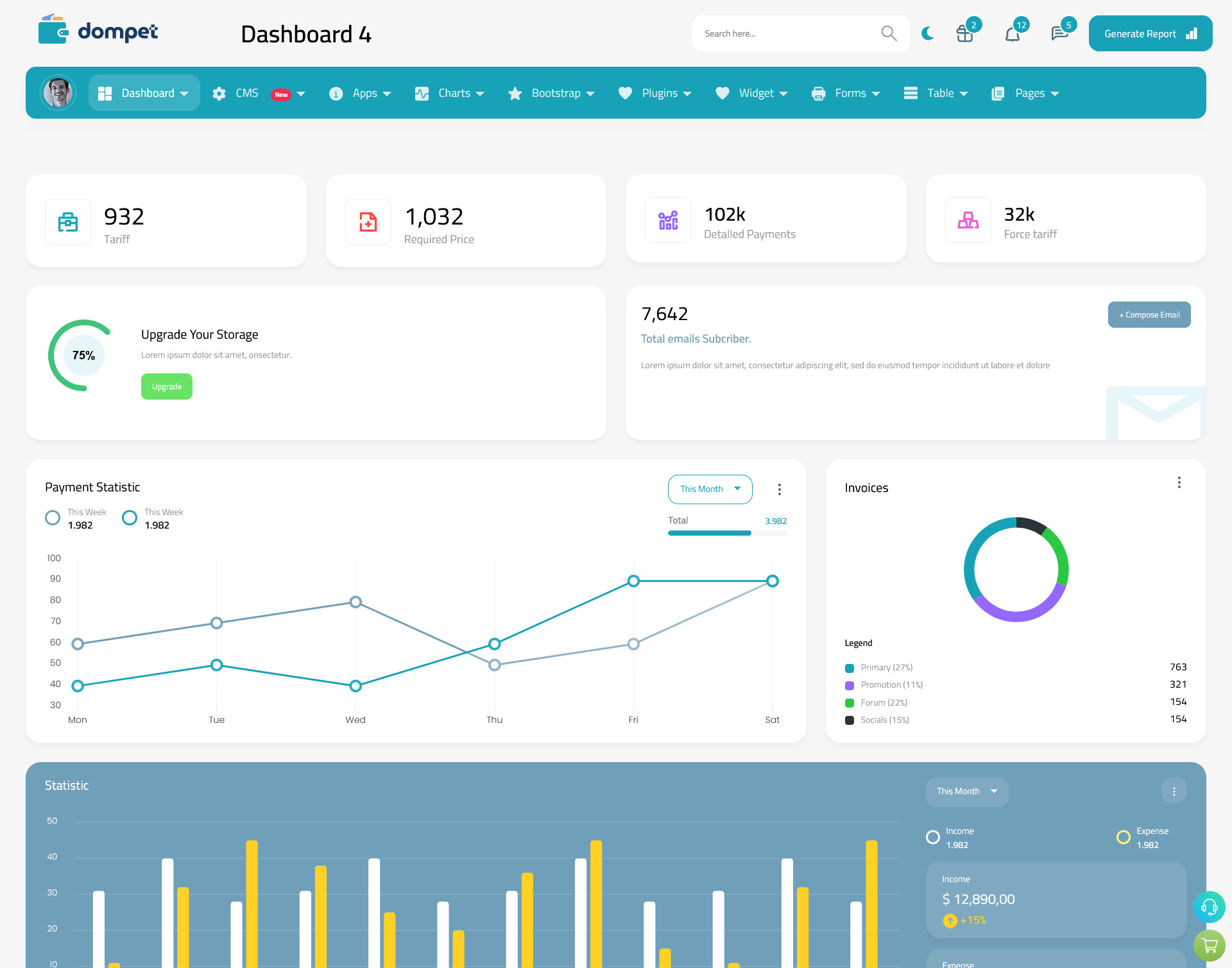Click the dark mode toggle moon icon
Screen dimensions: 1232x968
(927, 33)
